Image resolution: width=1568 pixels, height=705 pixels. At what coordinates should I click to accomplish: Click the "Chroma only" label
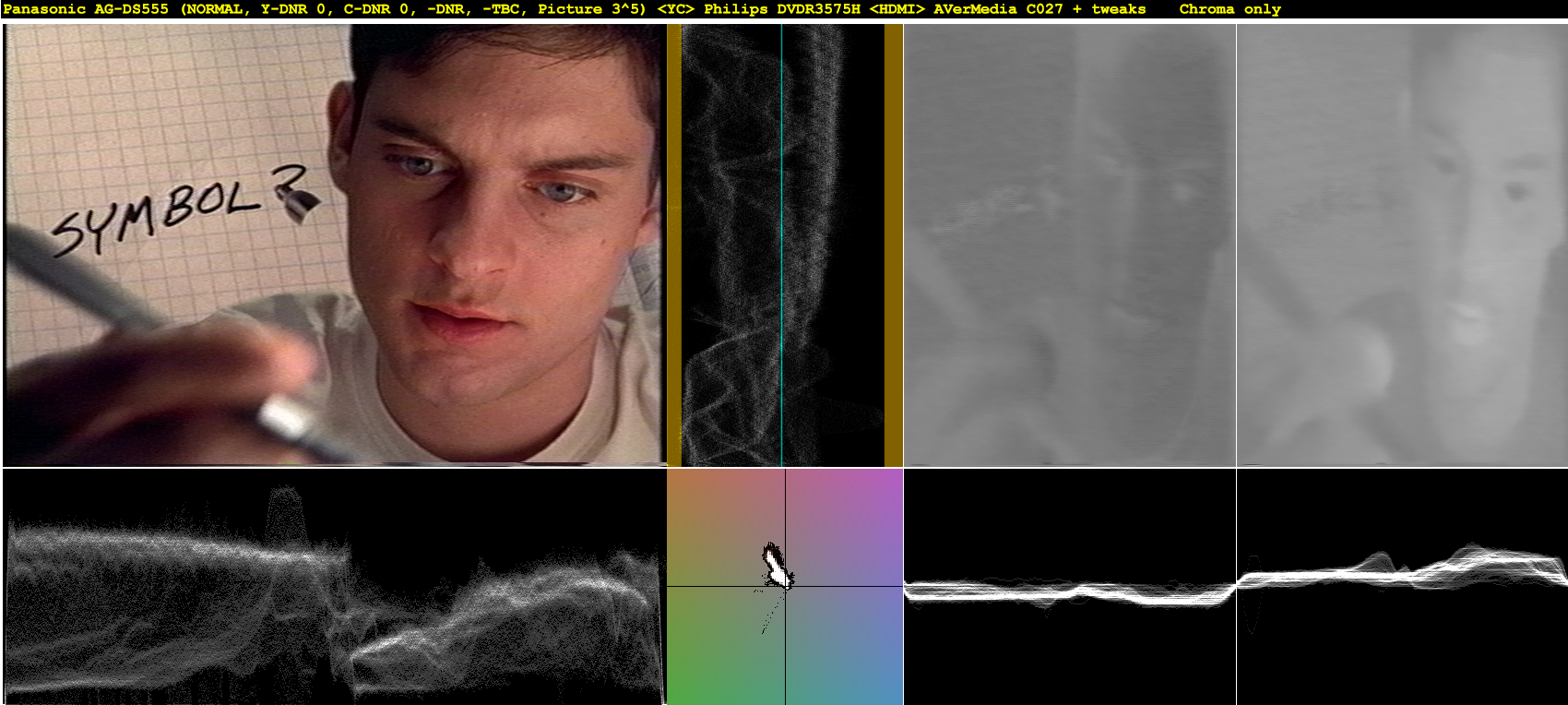[x=1229, y=9]
